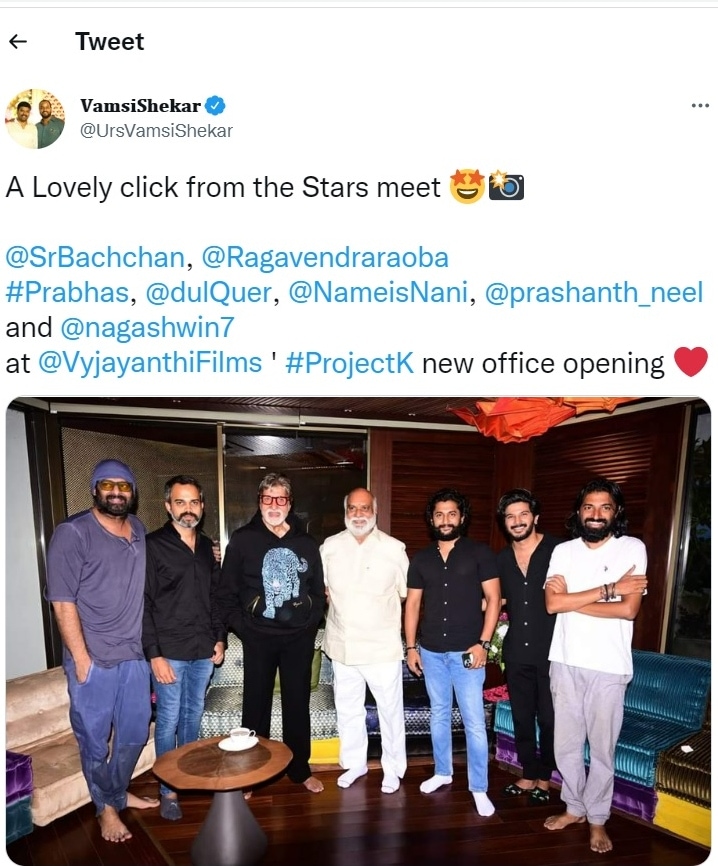Visit the @prashanth_neel profile link
The height and width of the screenshot is (866, 718).
coord(582,293)
